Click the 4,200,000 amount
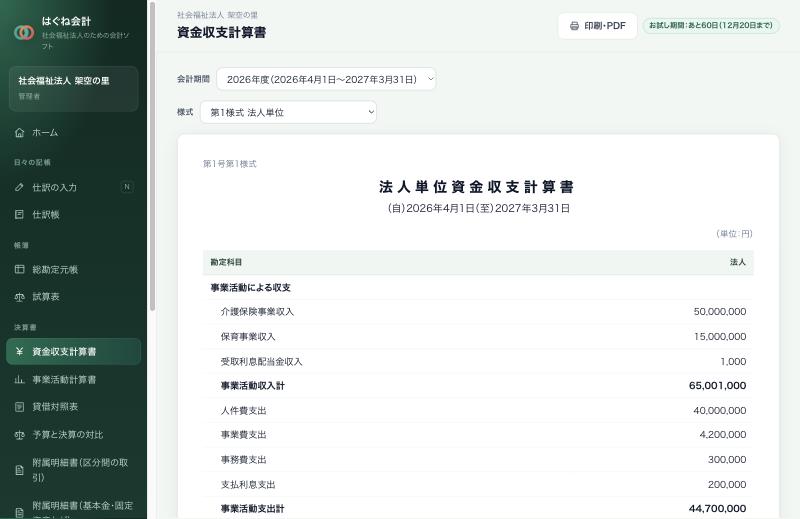Image resolution: width=800 pixels, height=519 pixels. [x=722, y=435]
